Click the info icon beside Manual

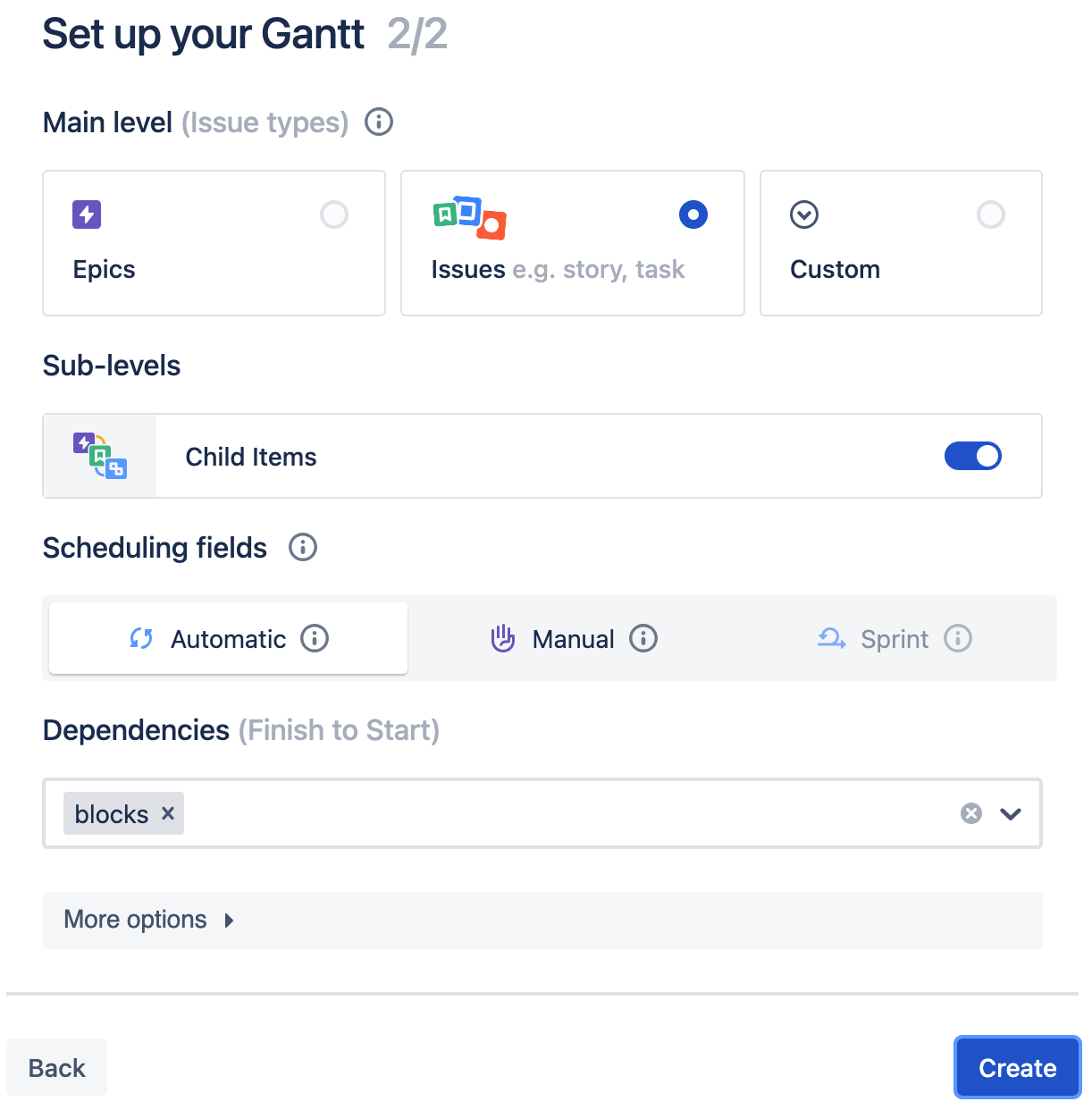coord(643,638)
